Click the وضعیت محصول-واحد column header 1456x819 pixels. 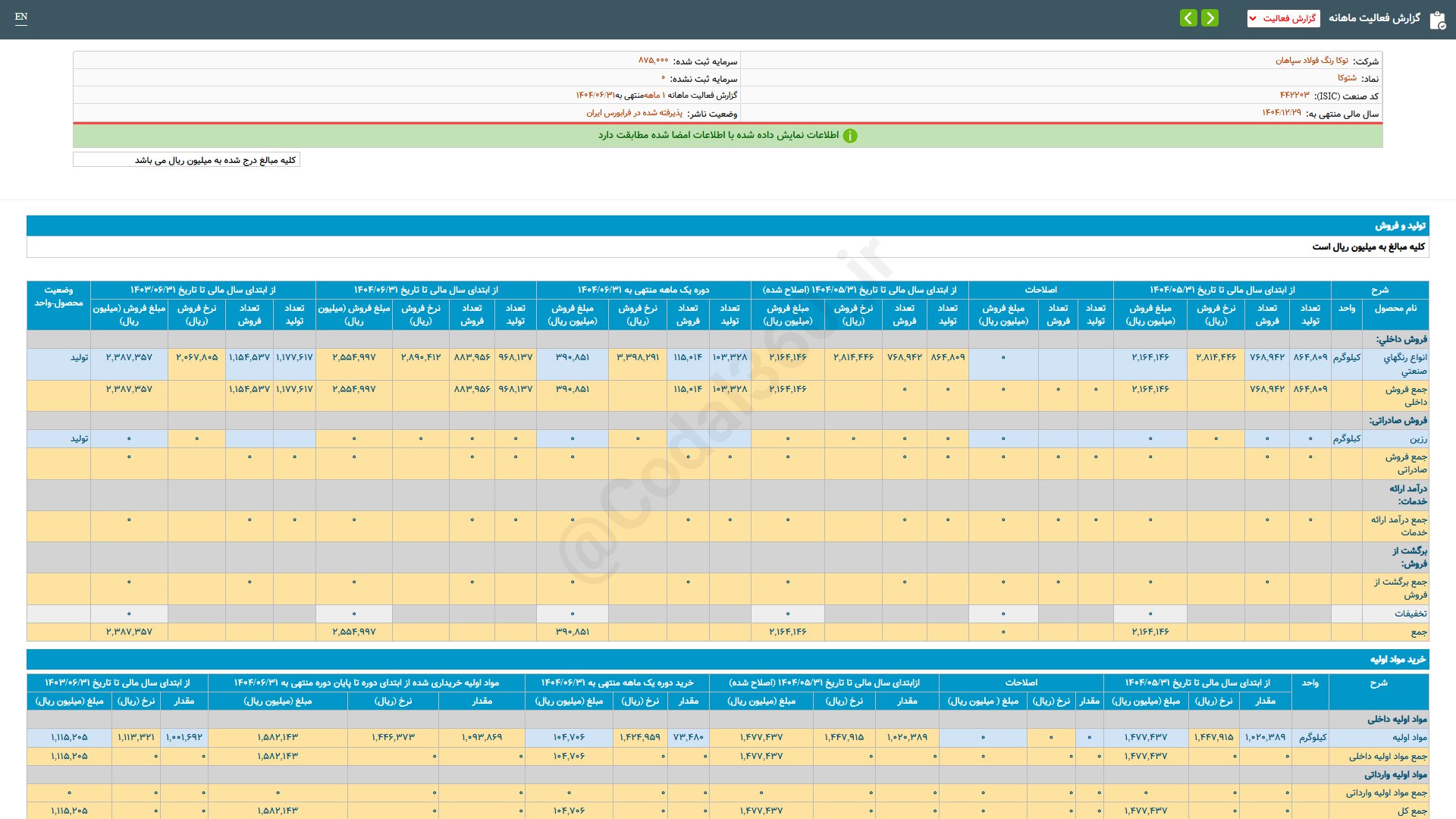[58, 297]
